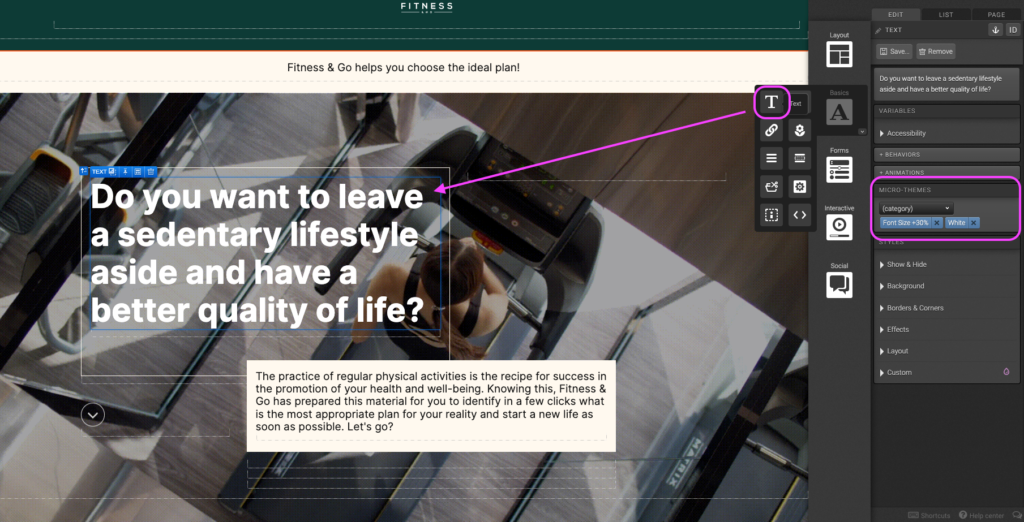Image resolution: width=1024 pixels, height=522 pixels.
Task: Click the Link element icon
Action: tap(771, 131)
